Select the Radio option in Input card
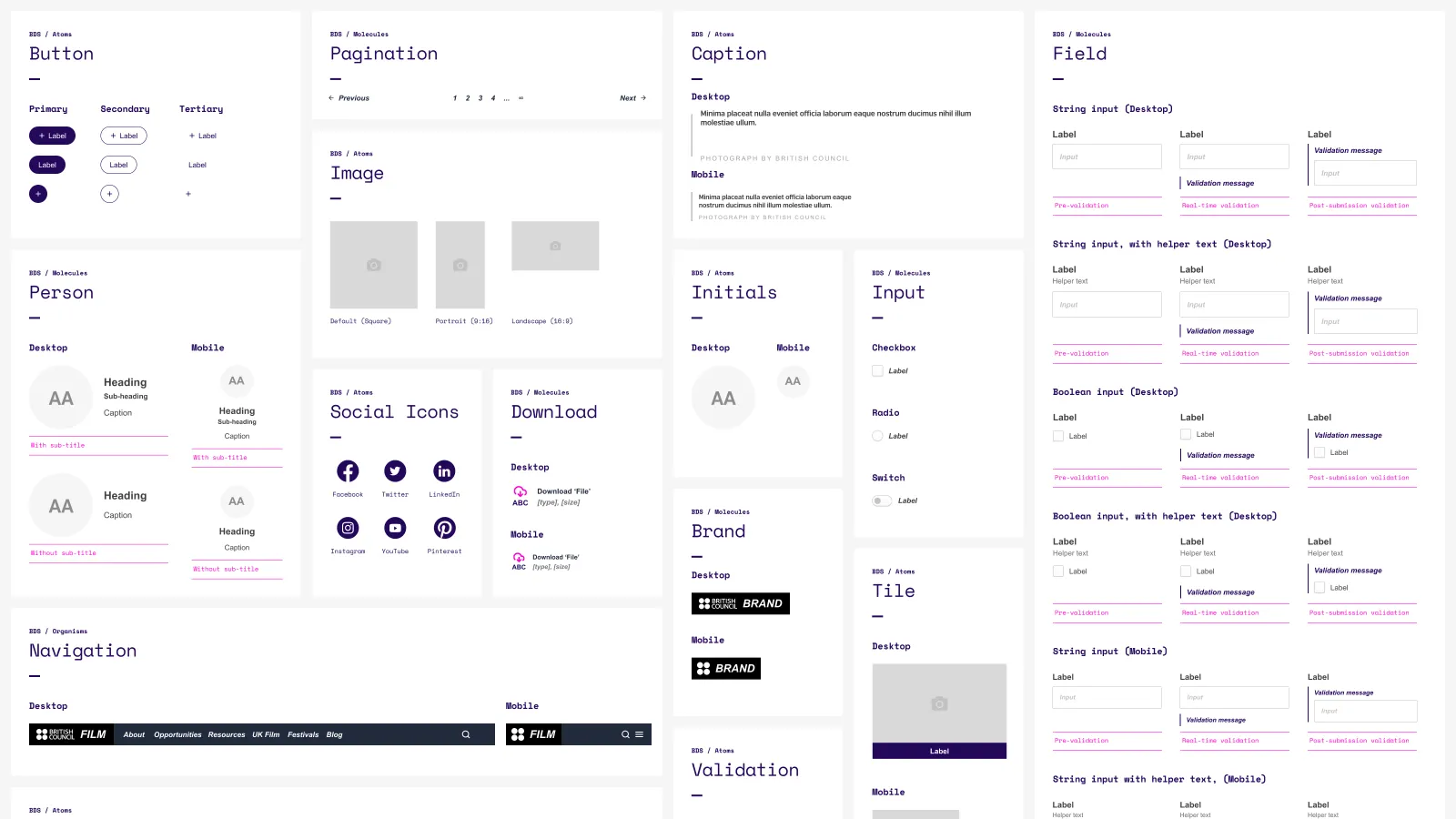This screenshot has height=819, width=1456. click(x=878, y=436)
